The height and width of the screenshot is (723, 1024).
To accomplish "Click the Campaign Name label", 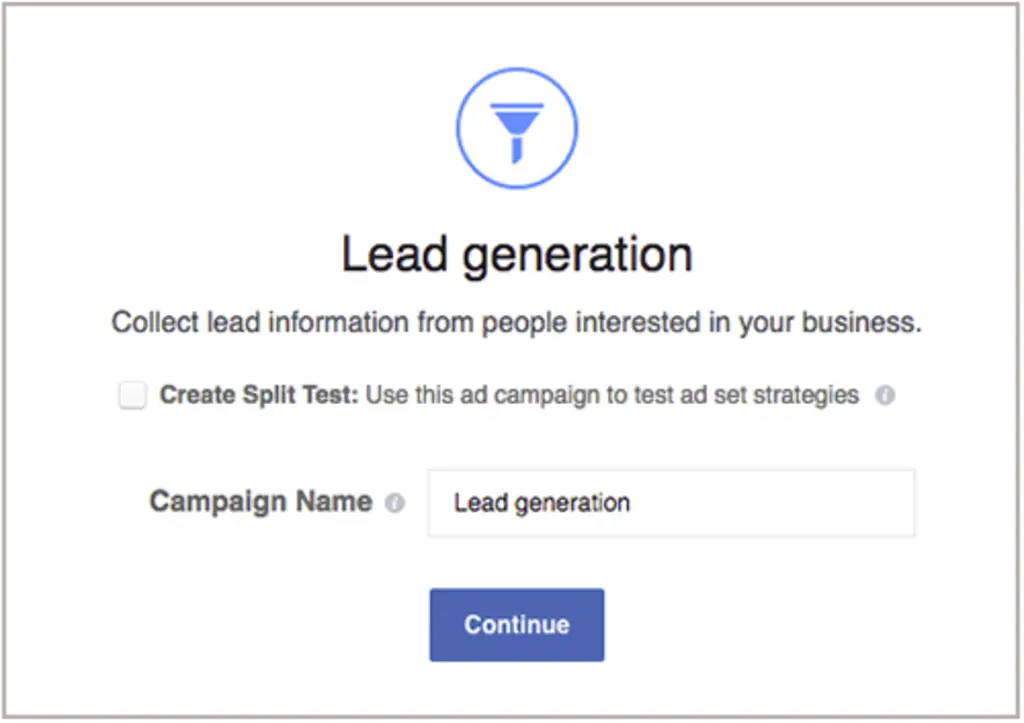I will [263, 503].
